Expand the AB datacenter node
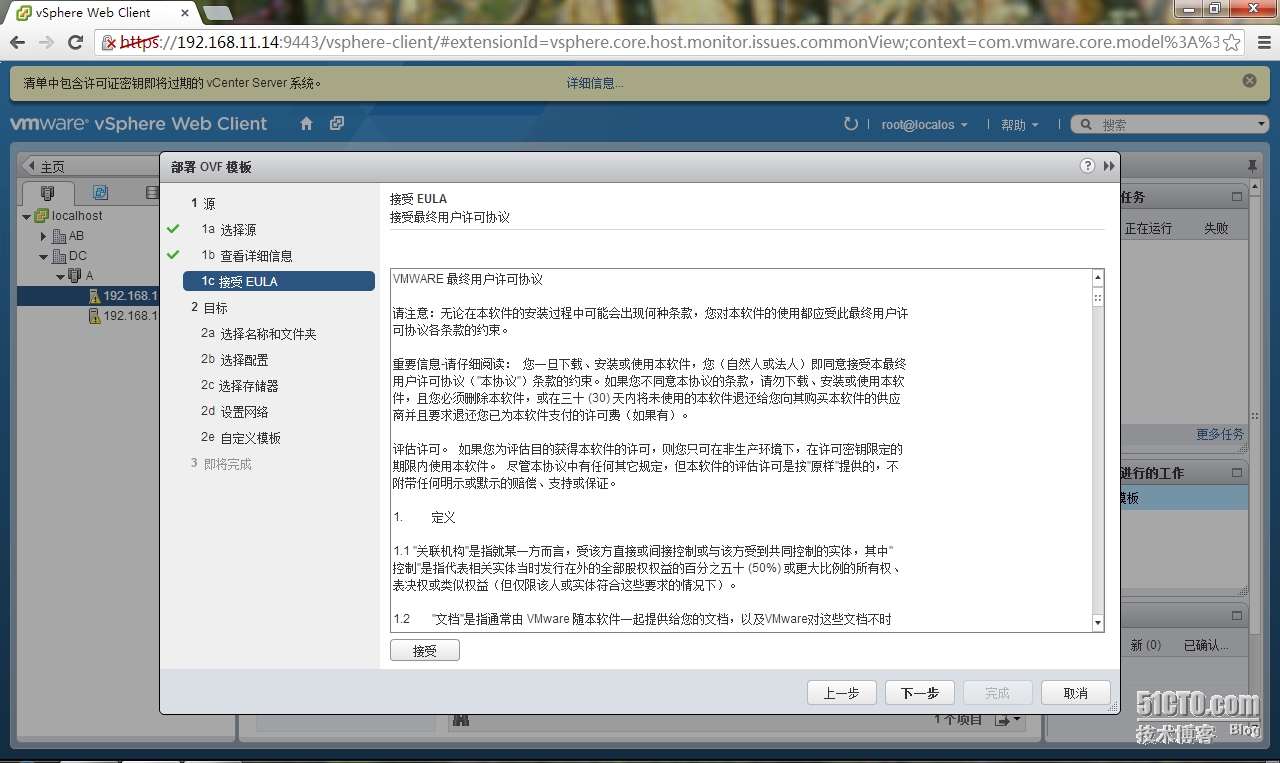 (x=43, y=236)
